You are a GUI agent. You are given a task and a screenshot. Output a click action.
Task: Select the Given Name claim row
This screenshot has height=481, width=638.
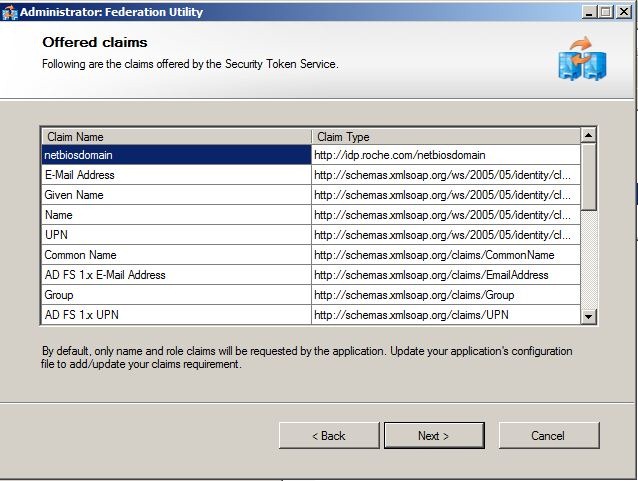(175, 195)
